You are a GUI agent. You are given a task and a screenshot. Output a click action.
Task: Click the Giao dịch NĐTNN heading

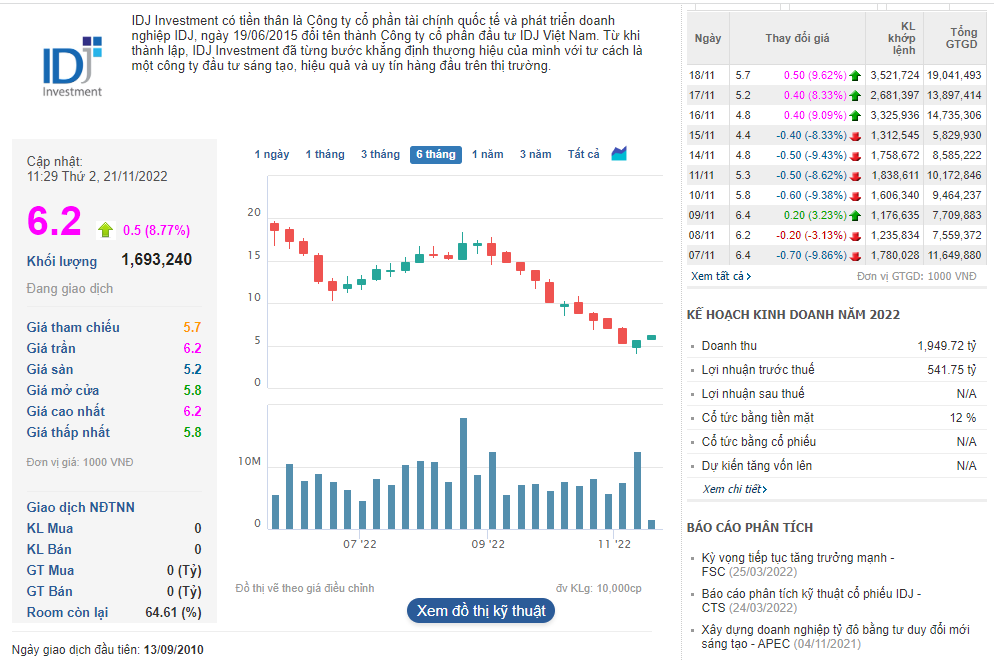(81, 507)
